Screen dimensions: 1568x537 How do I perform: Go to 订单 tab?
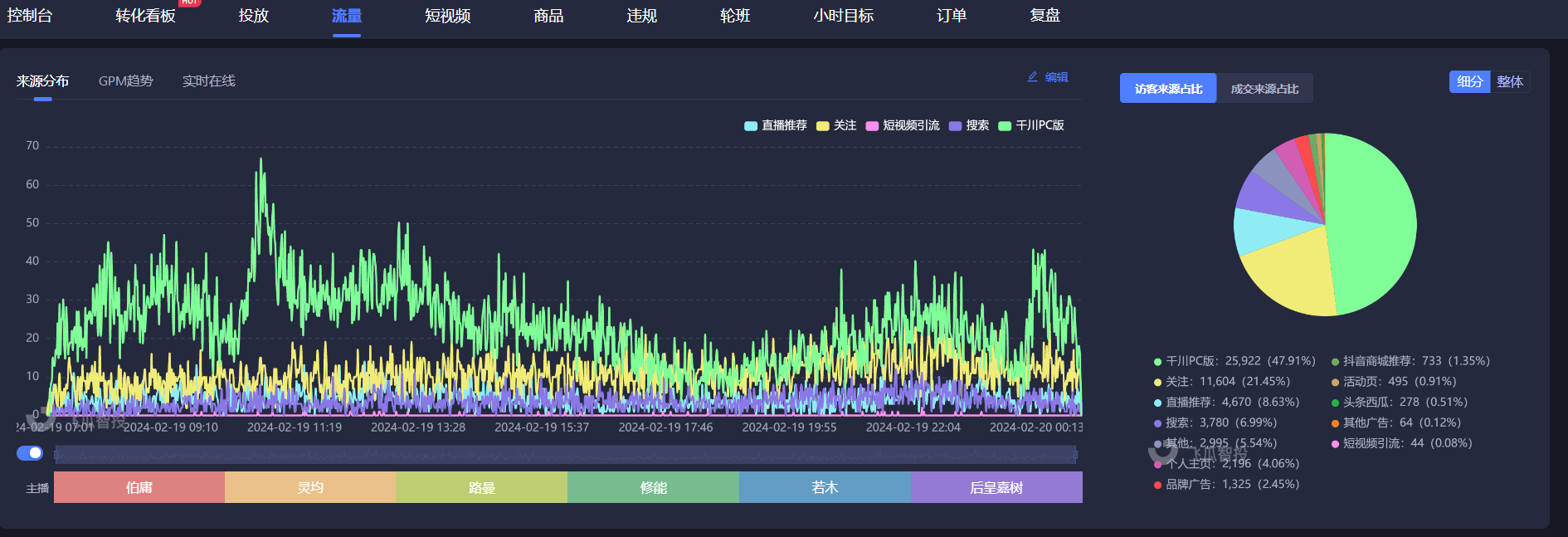952,16
